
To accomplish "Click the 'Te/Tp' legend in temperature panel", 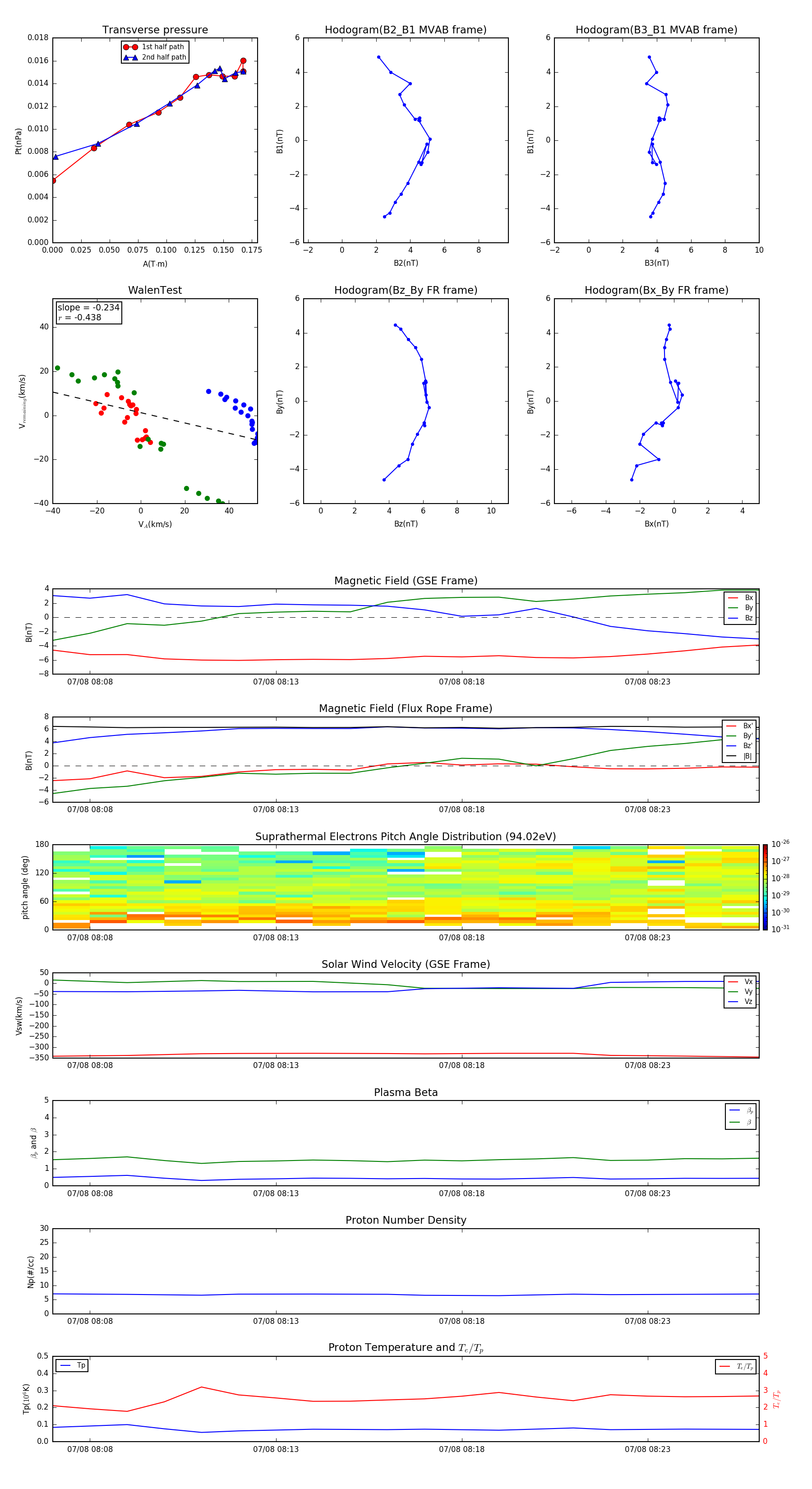I will pyautogui.click(x=736, y=1366).
